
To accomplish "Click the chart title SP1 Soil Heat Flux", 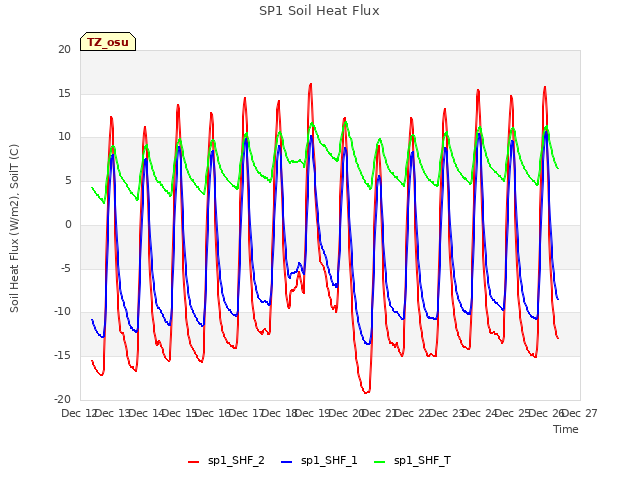I will point(319,11).
